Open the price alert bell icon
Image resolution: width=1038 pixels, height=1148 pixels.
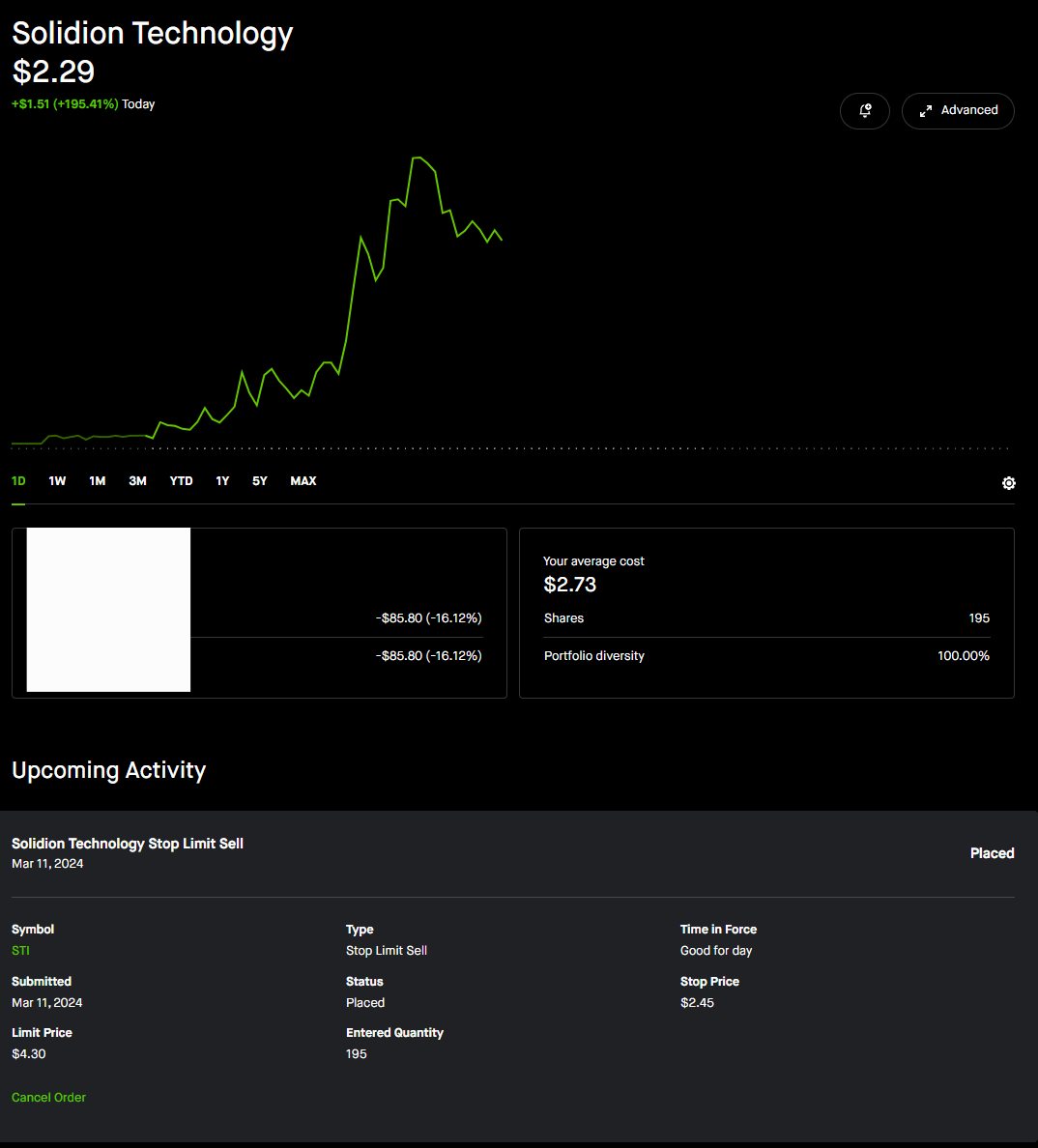tap(864, 111)
